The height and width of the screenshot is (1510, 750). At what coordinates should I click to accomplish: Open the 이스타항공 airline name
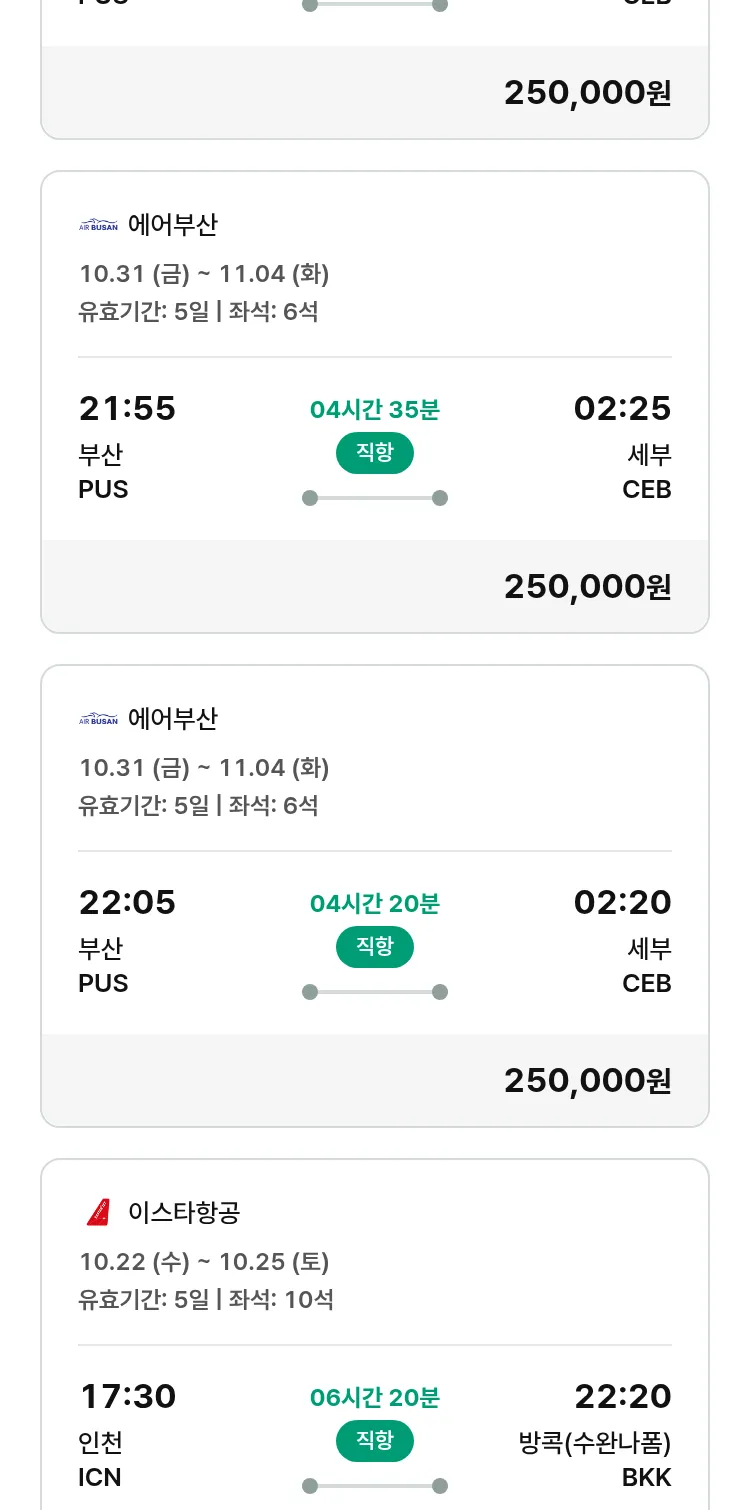click(184, 1213)
